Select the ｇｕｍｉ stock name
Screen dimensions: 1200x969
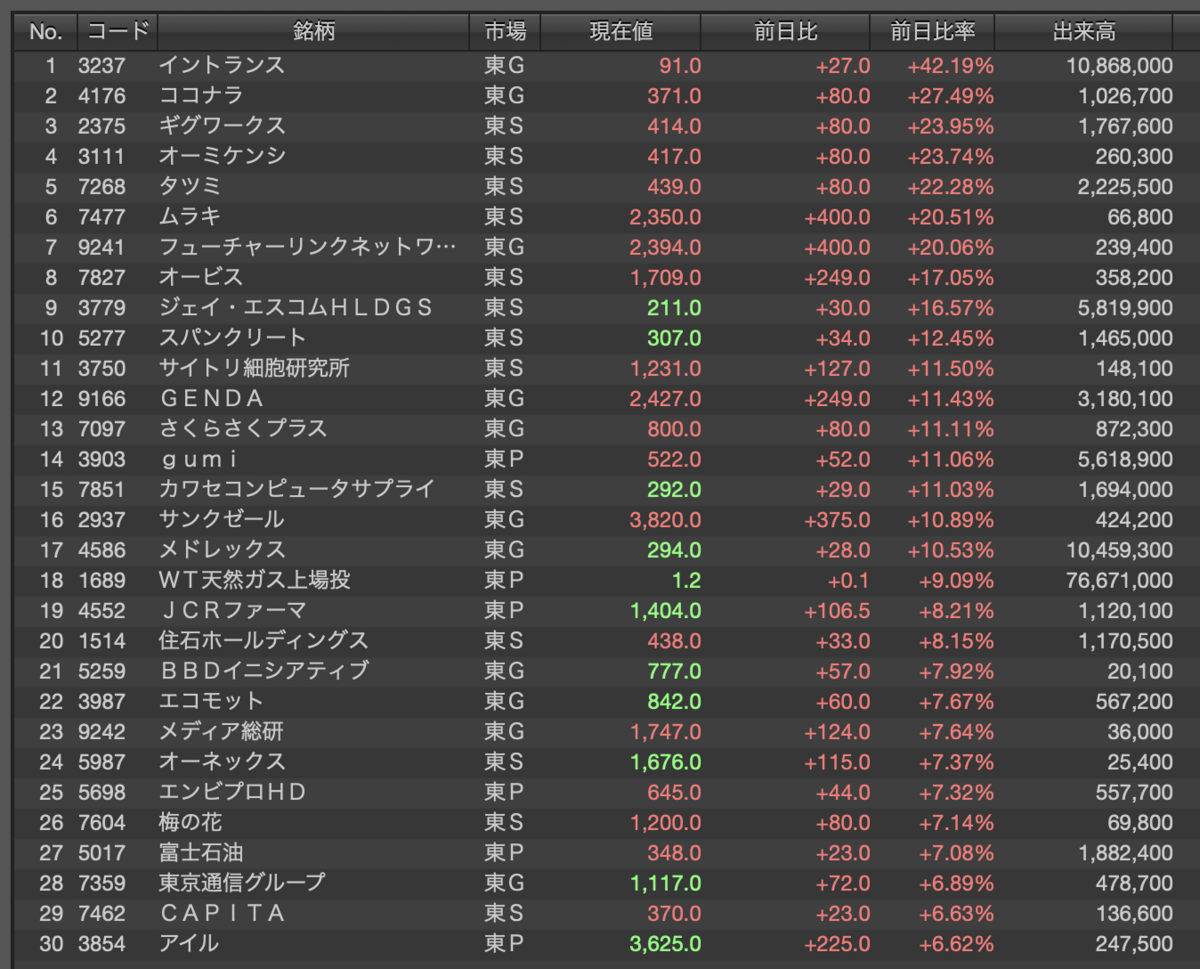coord(201,459)
